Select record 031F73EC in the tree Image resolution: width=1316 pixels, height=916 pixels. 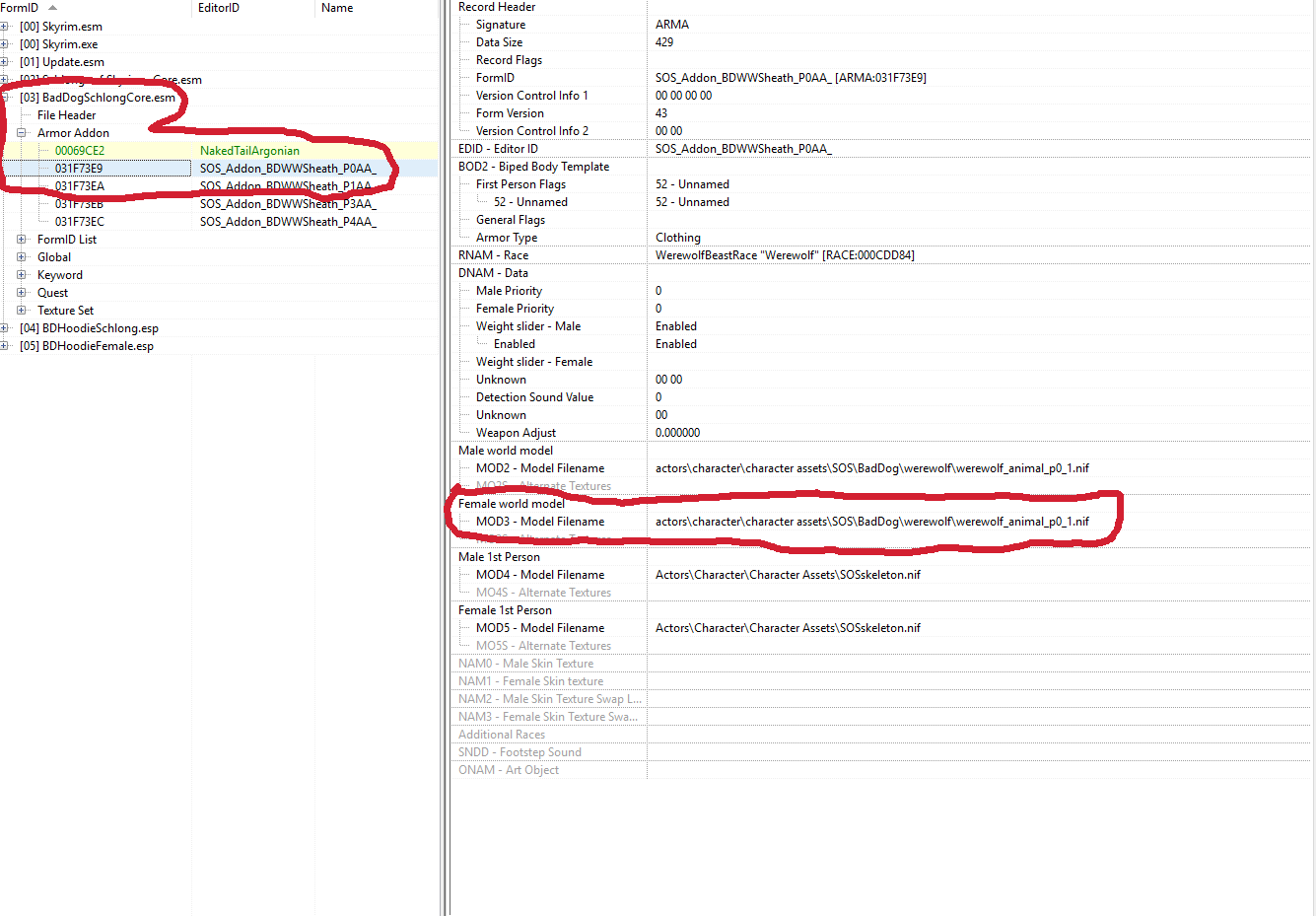click(x=80, y=222)
